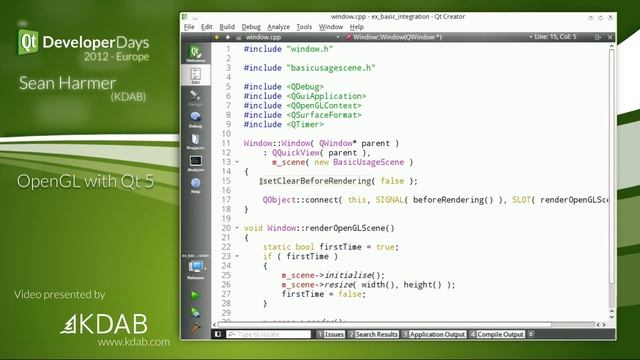640x360 pixels.
Task: Open the Help menu
Action: tap(356, 27)
